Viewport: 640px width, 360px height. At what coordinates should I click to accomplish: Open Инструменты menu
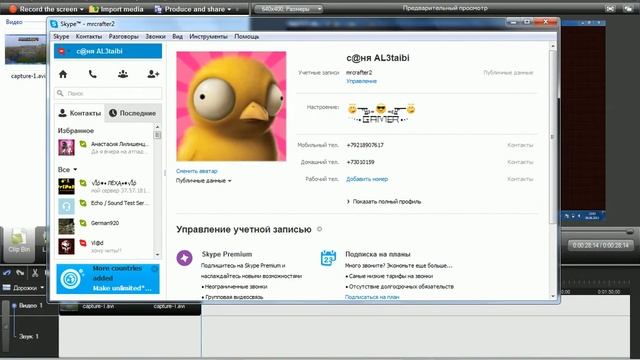[x=208, y=36]
